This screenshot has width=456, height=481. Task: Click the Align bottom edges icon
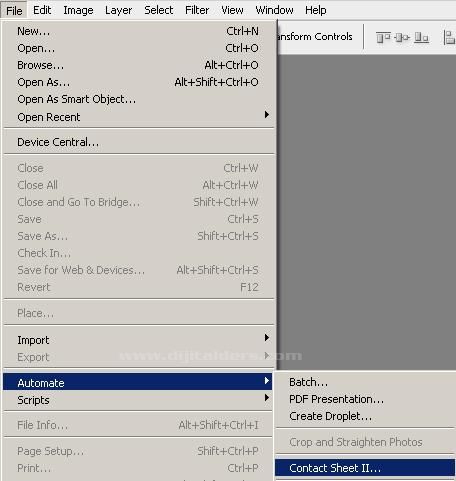pyautogui.click(x=421, y=37)
